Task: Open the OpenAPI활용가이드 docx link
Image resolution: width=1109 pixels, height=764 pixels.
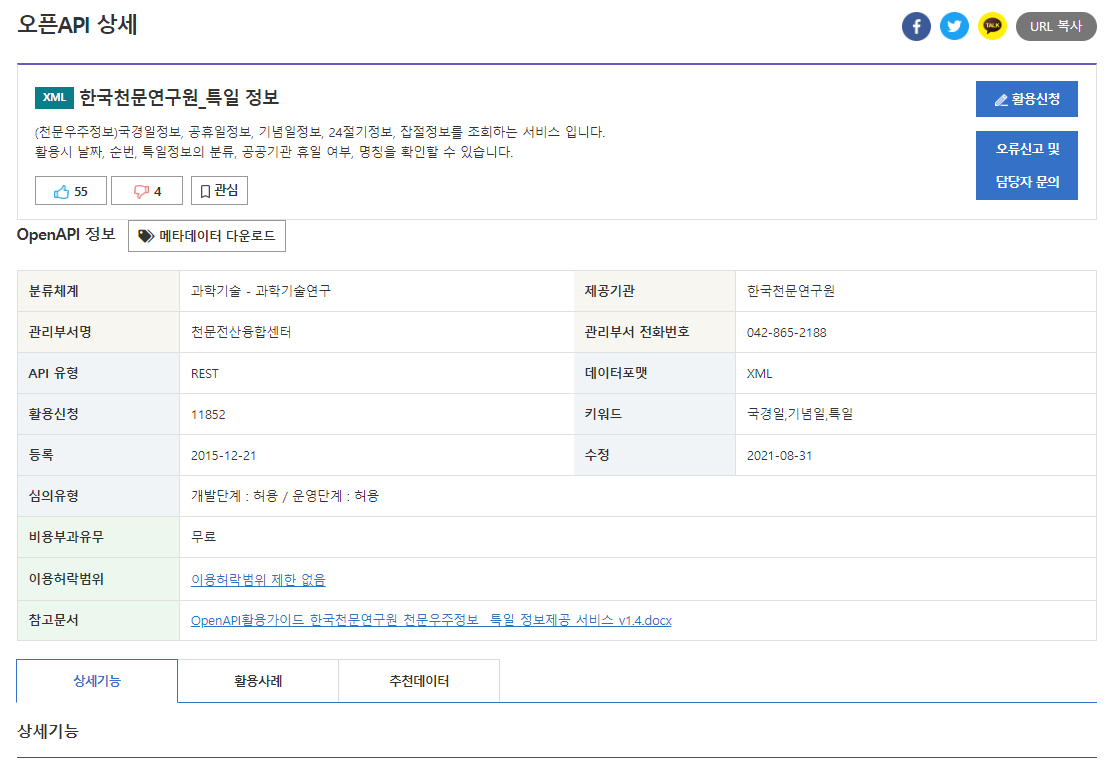Action: coord(431,620)
